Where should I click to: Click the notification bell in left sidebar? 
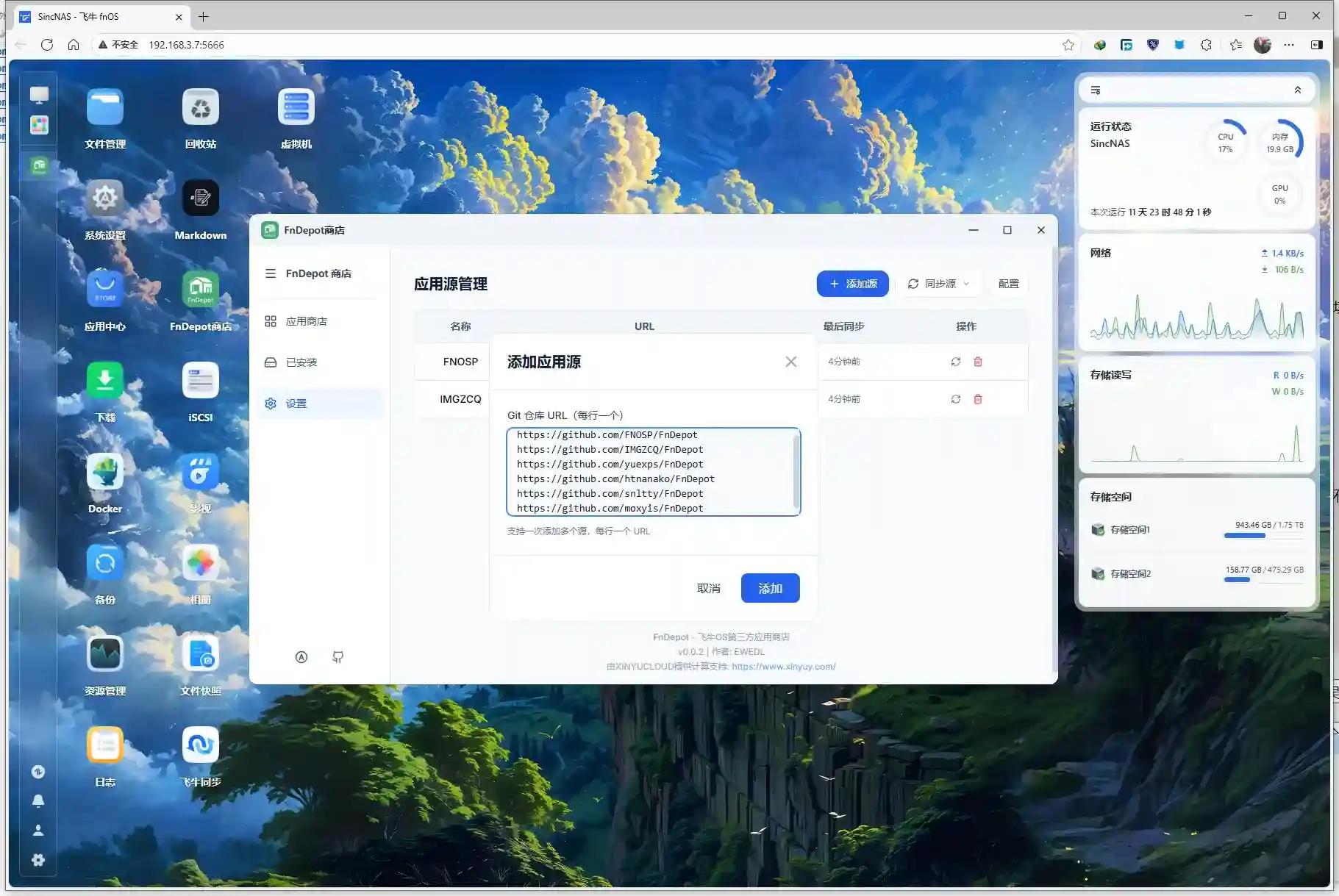pyautogui.click(x=38, y=800)
